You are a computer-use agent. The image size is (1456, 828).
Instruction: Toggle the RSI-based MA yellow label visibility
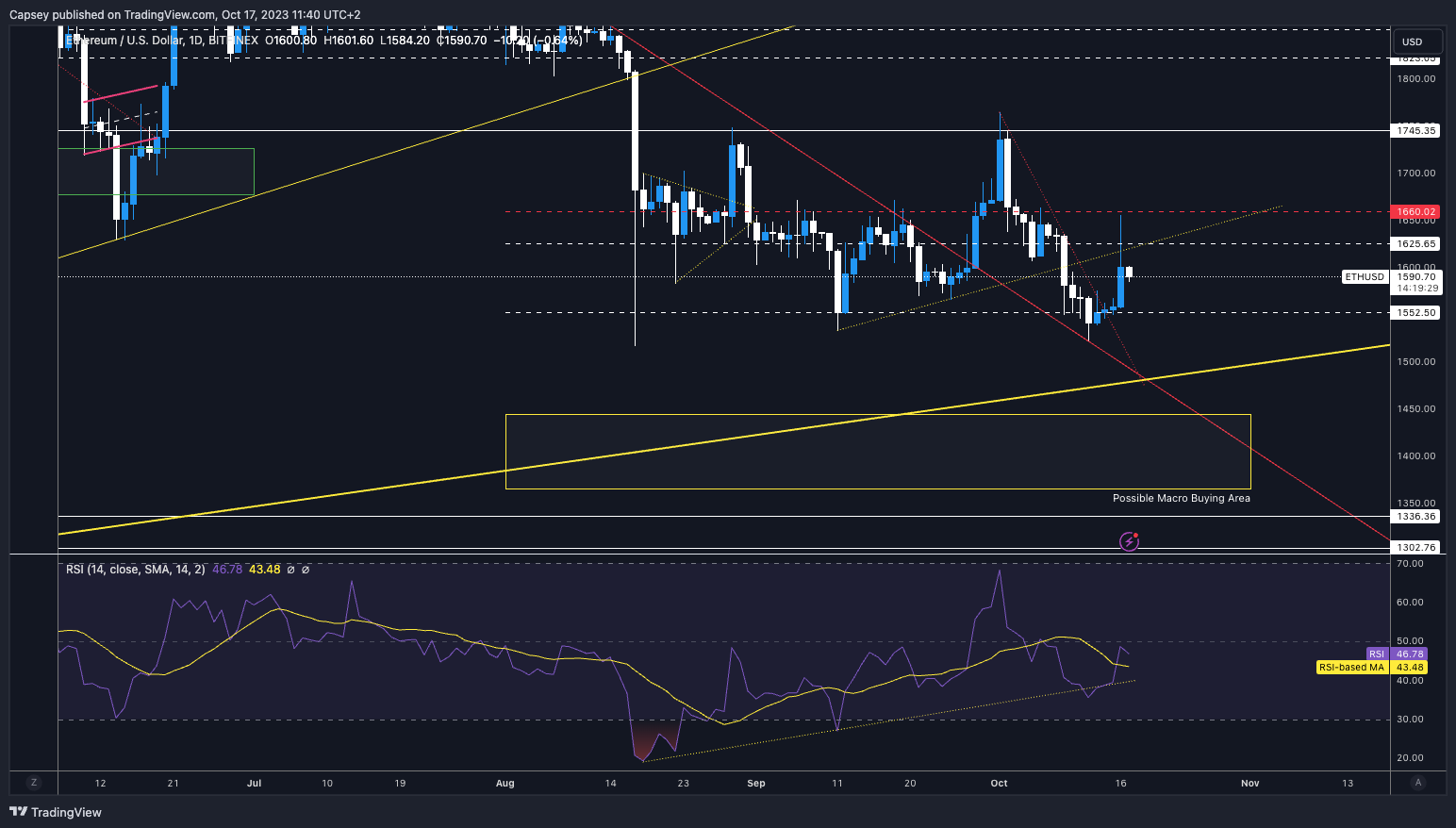1351,667
